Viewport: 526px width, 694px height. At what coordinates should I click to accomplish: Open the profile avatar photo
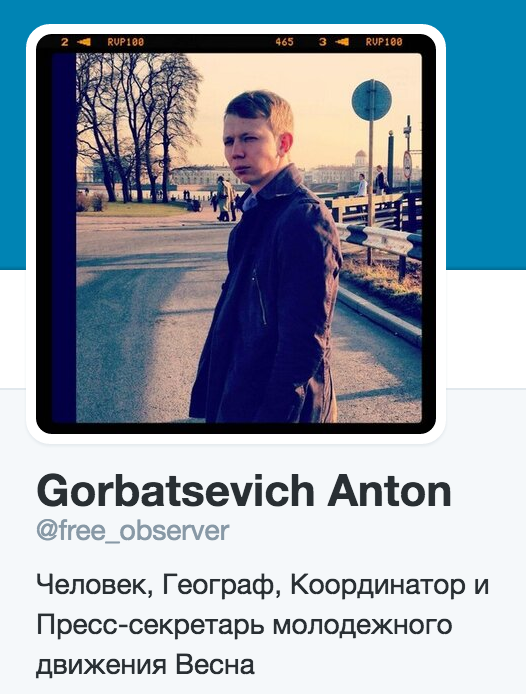[236, 234]
